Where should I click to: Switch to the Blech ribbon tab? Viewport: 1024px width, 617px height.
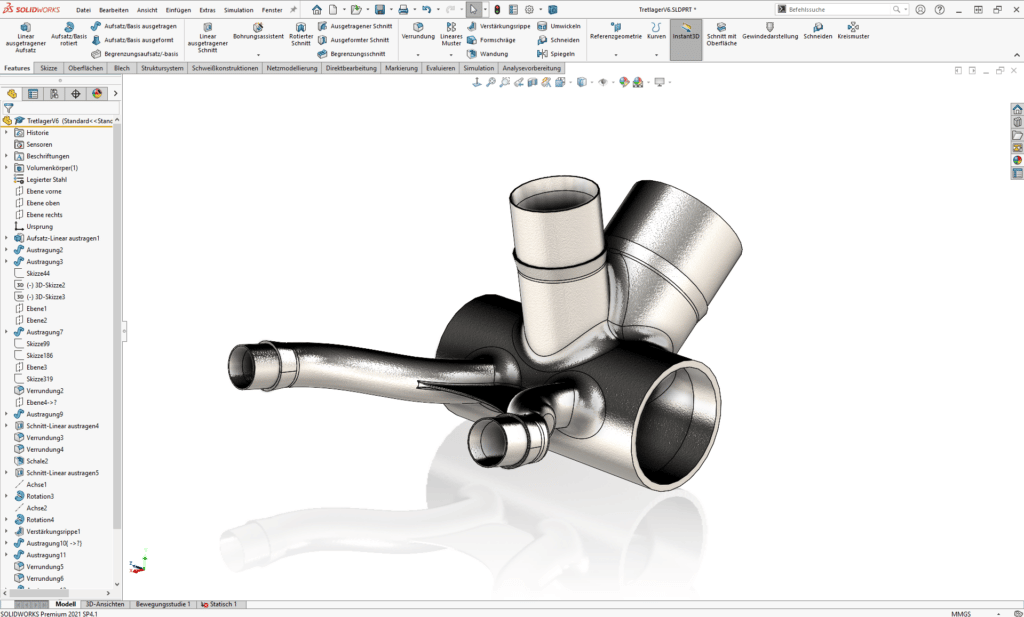pyautogui.click(x=120, y=68)
